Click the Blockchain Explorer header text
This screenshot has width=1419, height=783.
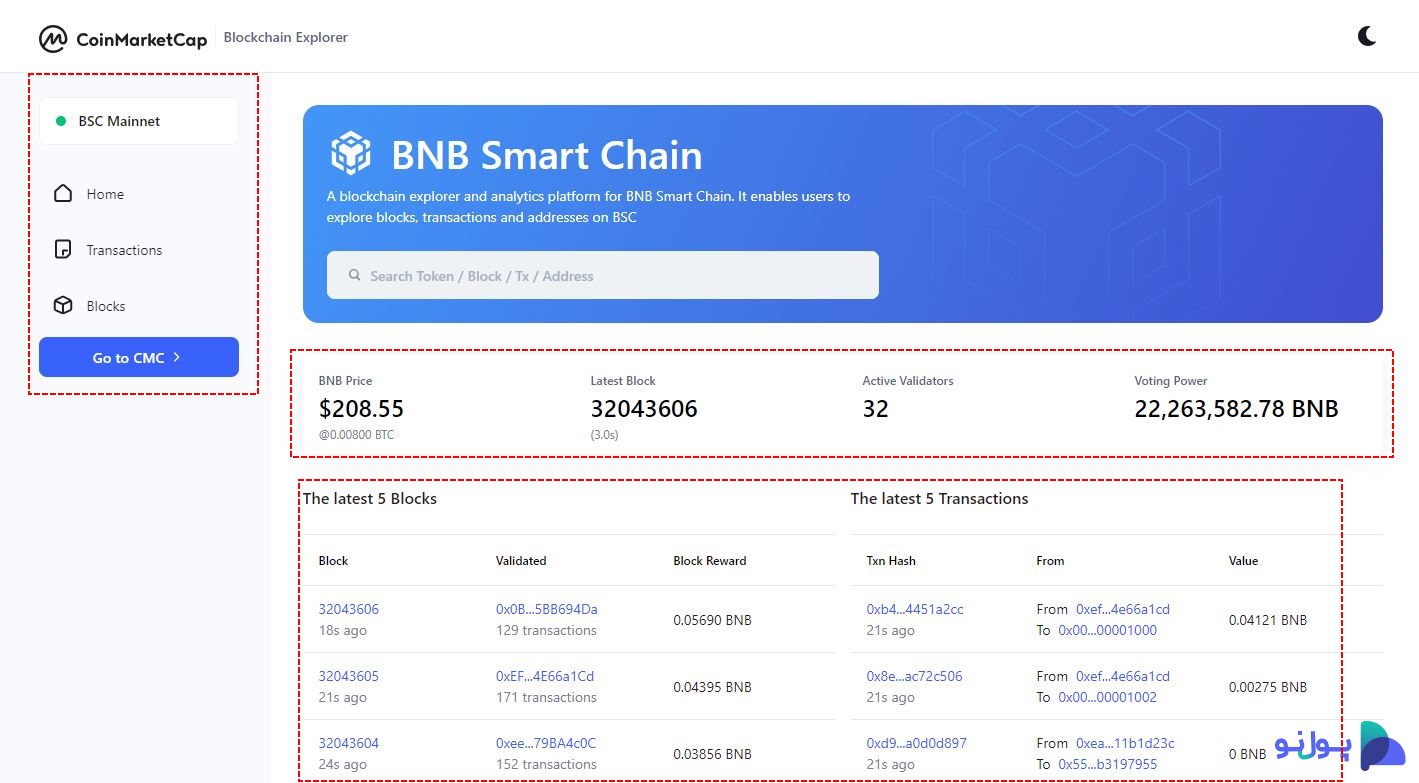click(286, 37)
